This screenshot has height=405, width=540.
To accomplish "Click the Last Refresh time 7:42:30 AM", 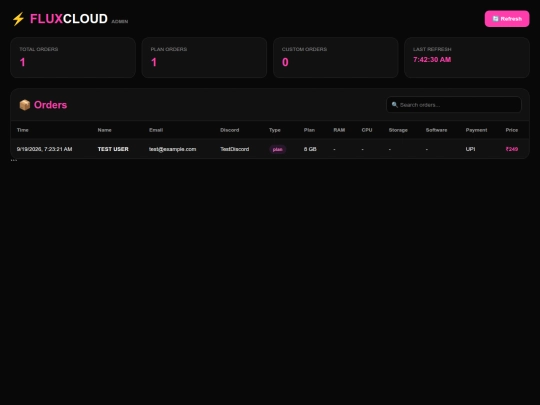I will [432, 60].
